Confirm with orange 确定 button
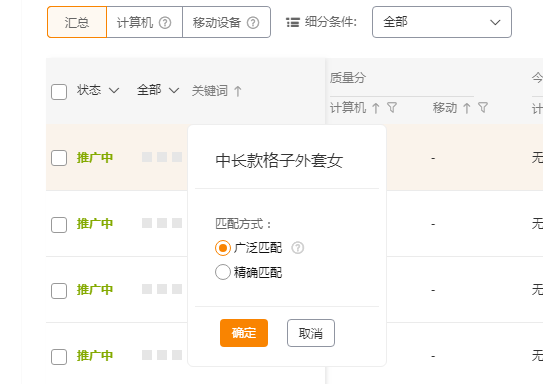 click(244, 333)
